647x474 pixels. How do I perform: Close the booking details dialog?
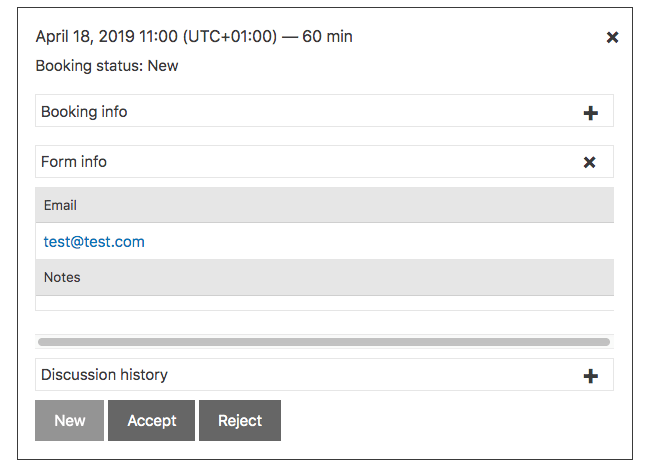pyautogui.click(x=612, y=37)
